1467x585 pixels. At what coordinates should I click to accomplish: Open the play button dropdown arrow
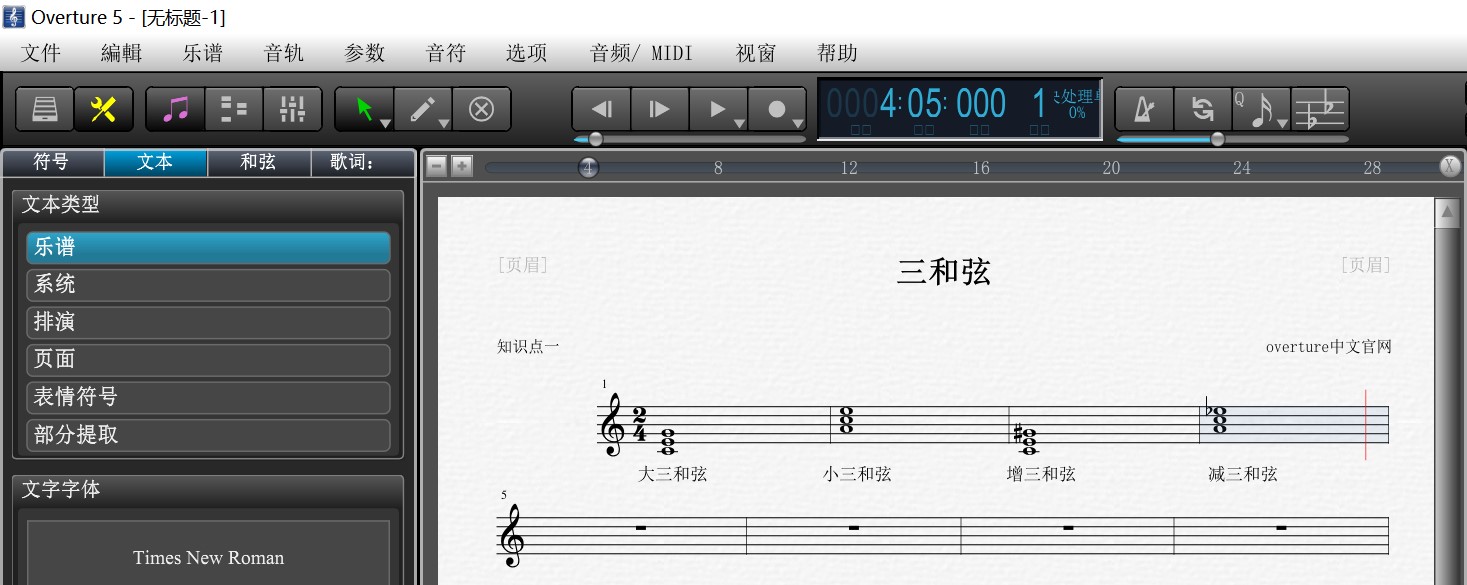click(740, 123)
